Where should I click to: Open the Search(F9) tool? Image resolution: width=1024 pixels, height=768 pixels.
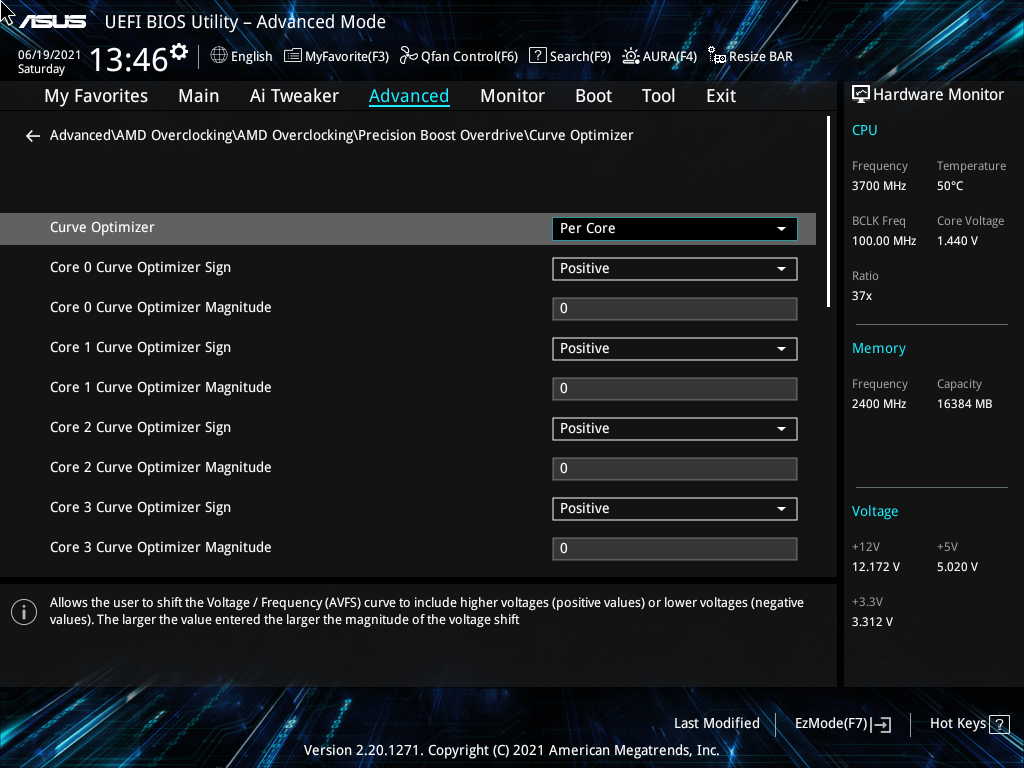pyautogui.click(x=570, y=56)
